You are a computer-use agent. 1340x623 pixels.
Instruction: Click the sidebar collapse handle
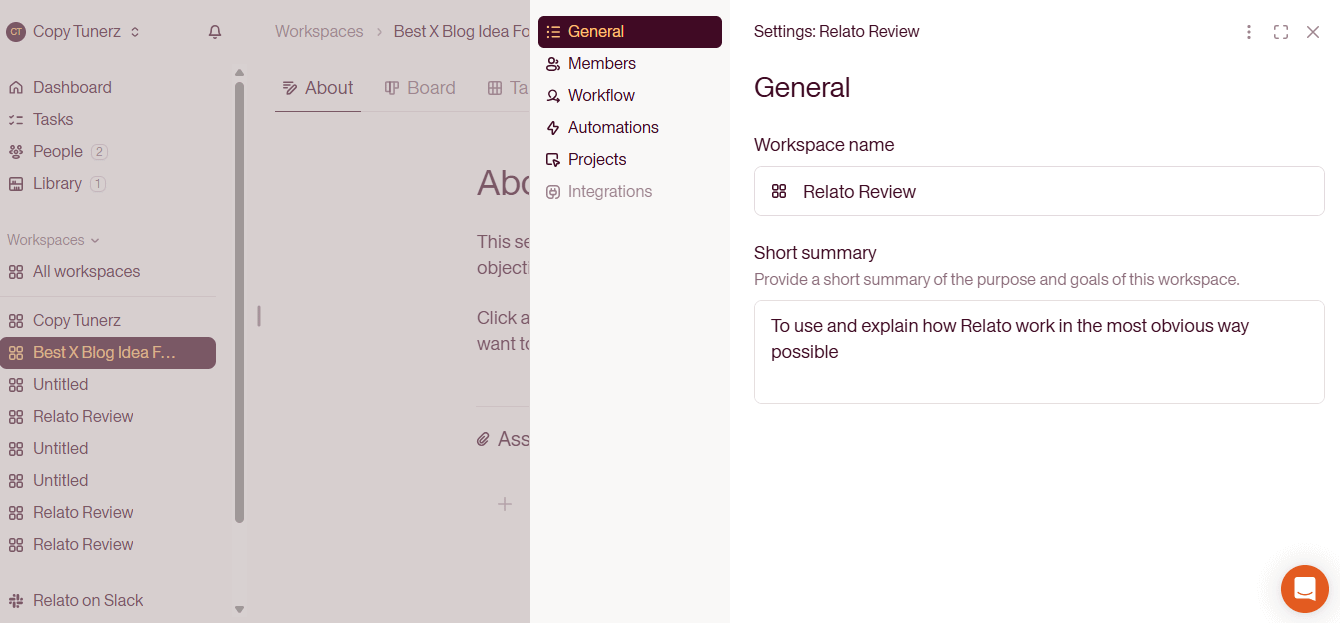(259, 316)
